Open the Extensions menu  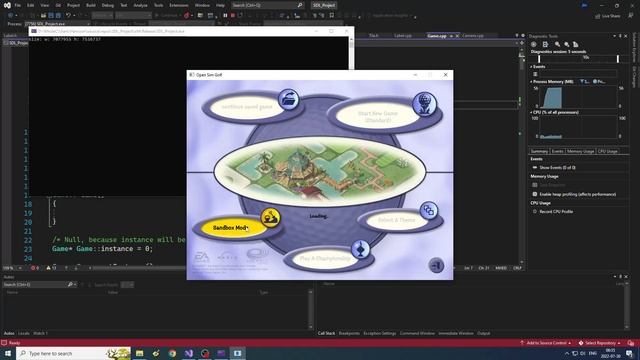point(179,5)
